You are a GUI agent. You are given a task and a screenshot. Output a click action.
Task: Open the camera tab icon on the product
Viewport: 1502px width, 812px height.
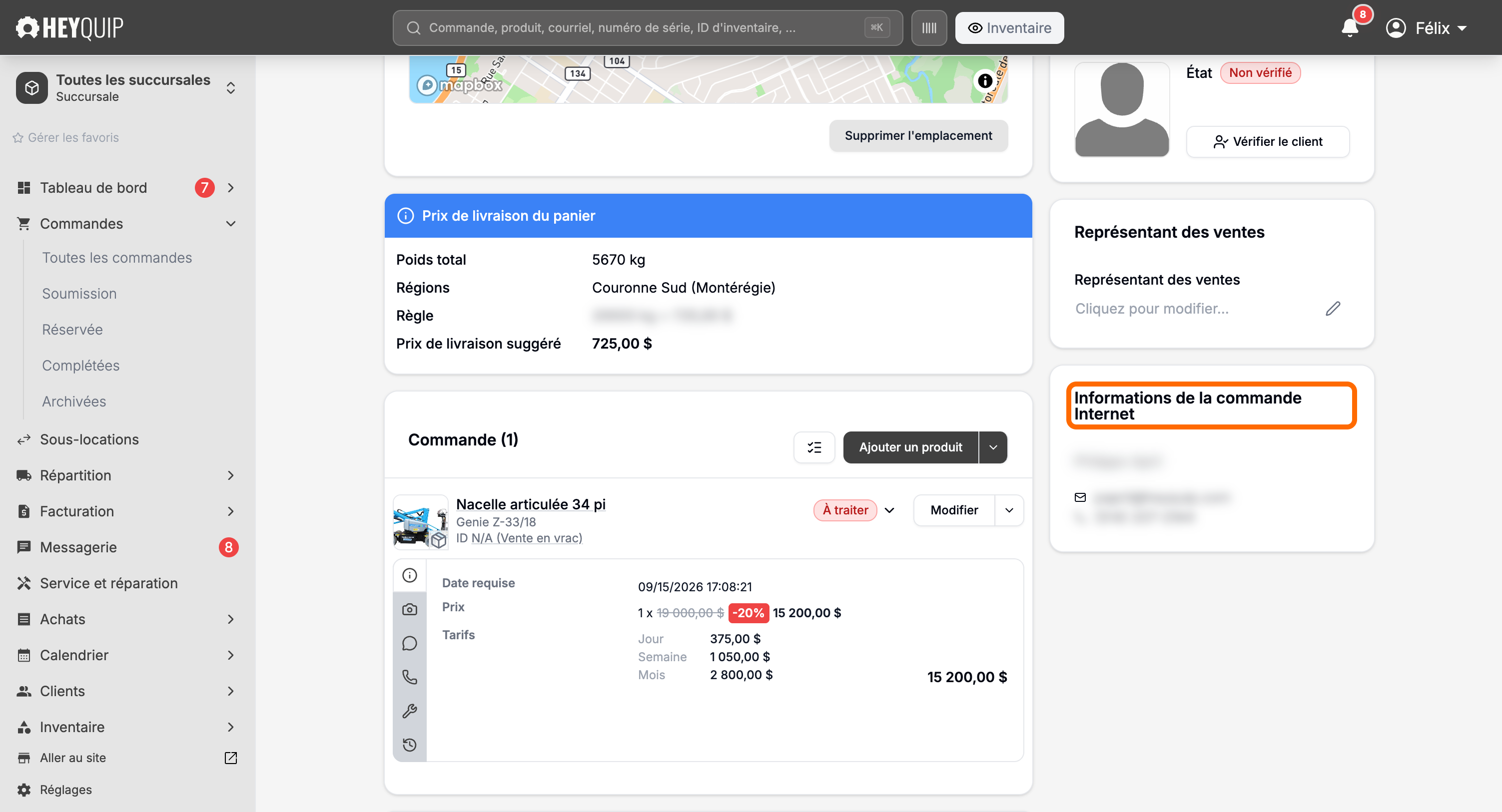(x=410, y=609)
